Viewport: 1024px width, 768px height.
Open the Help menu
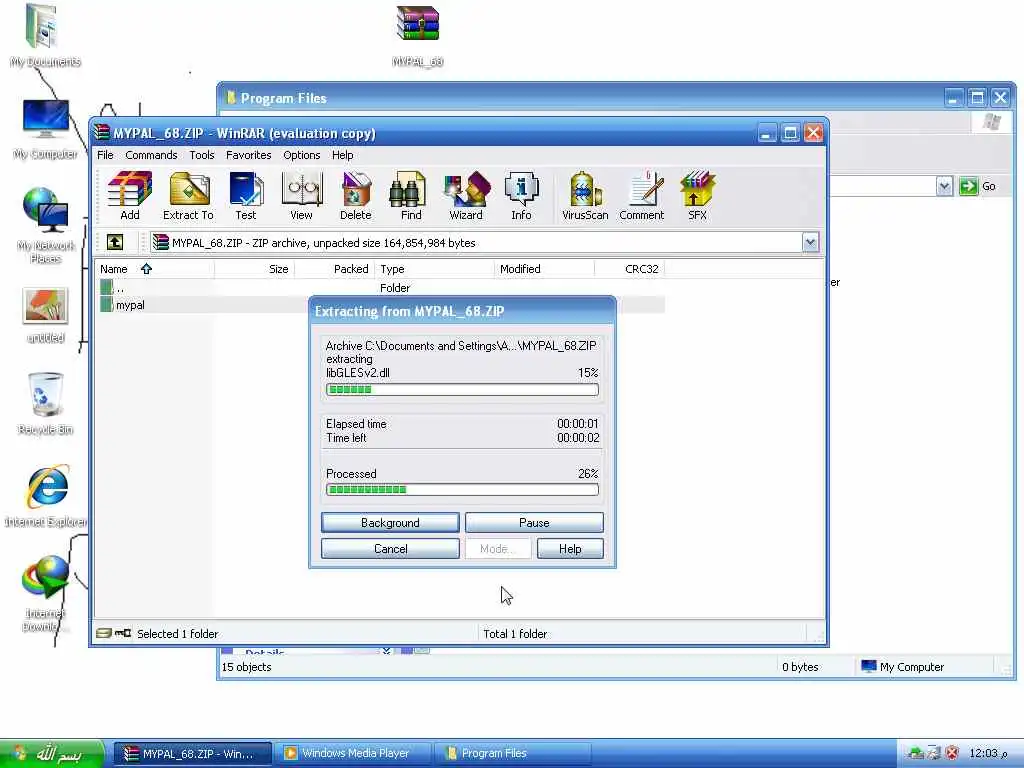(x=342, y=155)
